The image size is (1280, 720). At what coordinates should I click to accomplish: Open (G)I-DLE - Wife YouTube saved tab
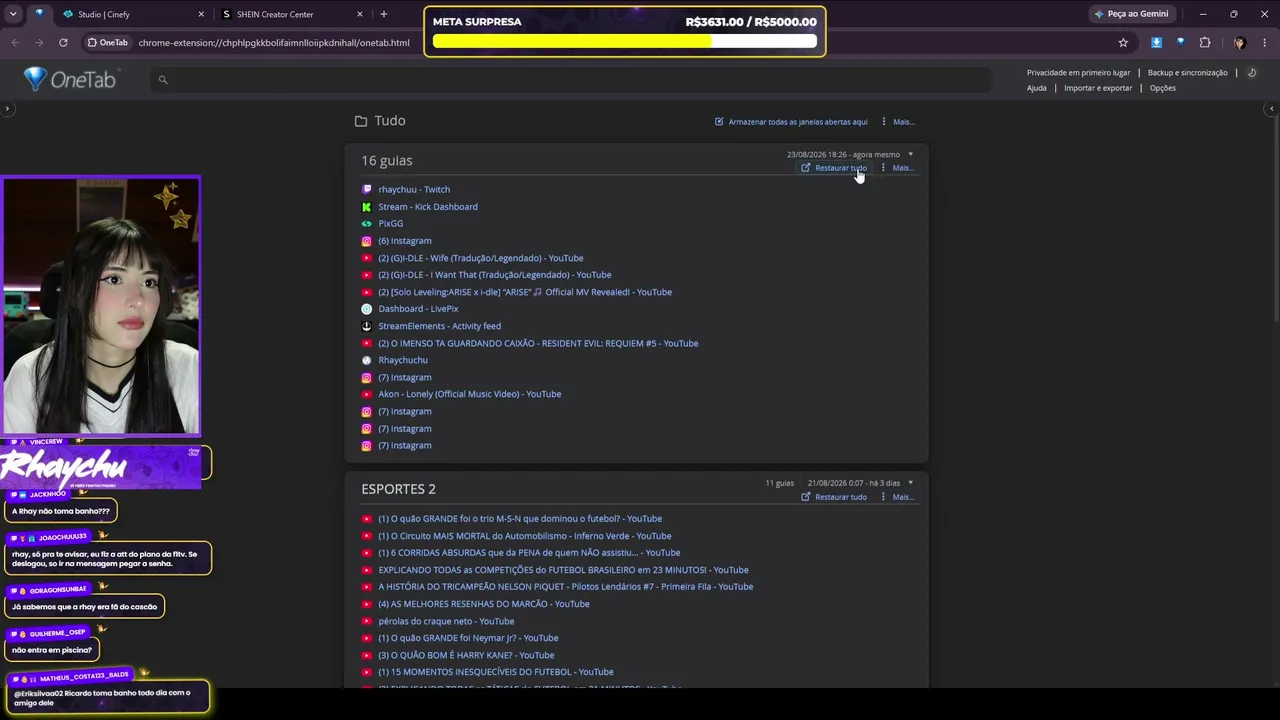481,258
